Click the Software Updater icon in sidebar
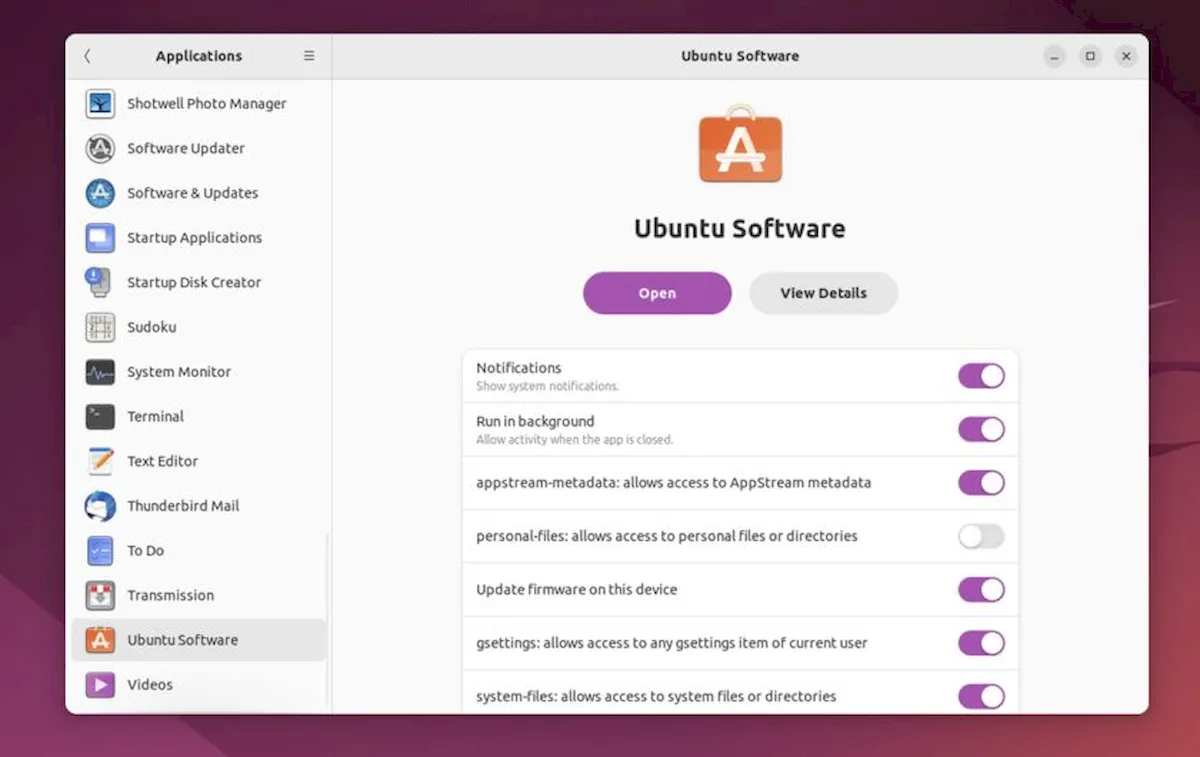The height and width of the screenshot is (757, 1200). pyautogui.click(x=100, y=148)
